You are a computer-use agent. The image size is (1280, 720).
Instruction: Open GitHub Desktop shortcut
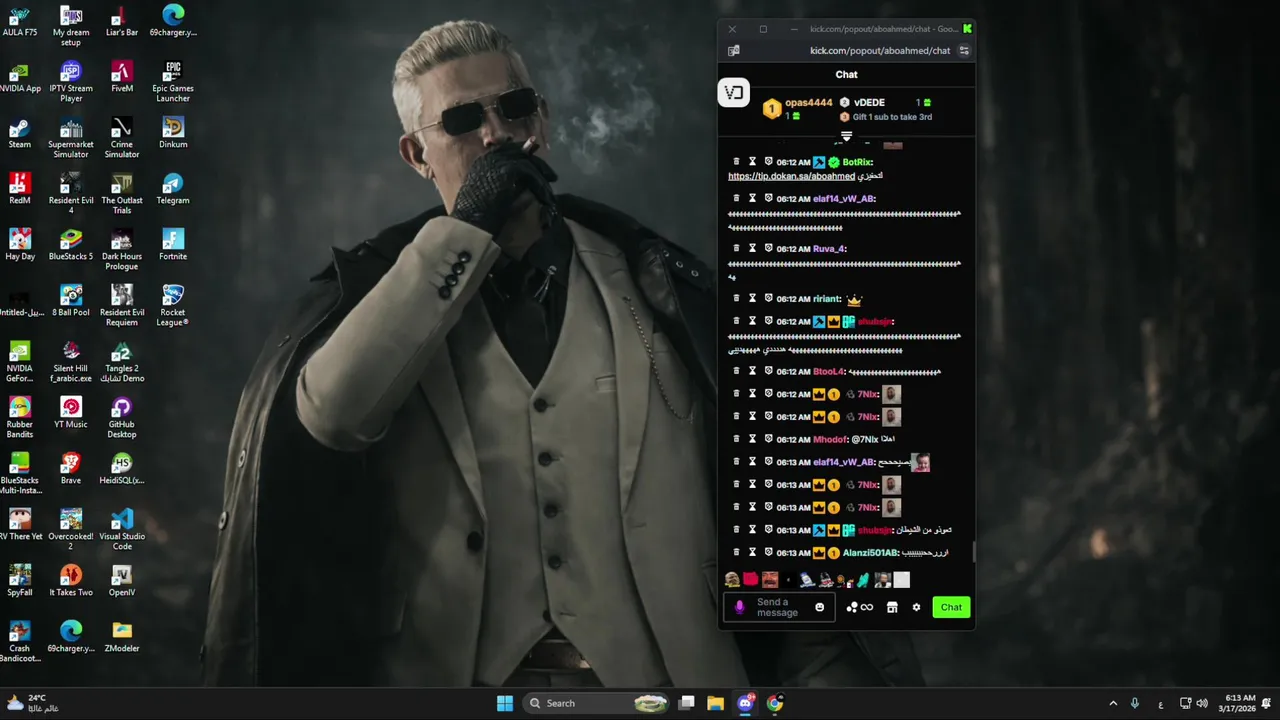pyautogui.click(x=122, y=418)
